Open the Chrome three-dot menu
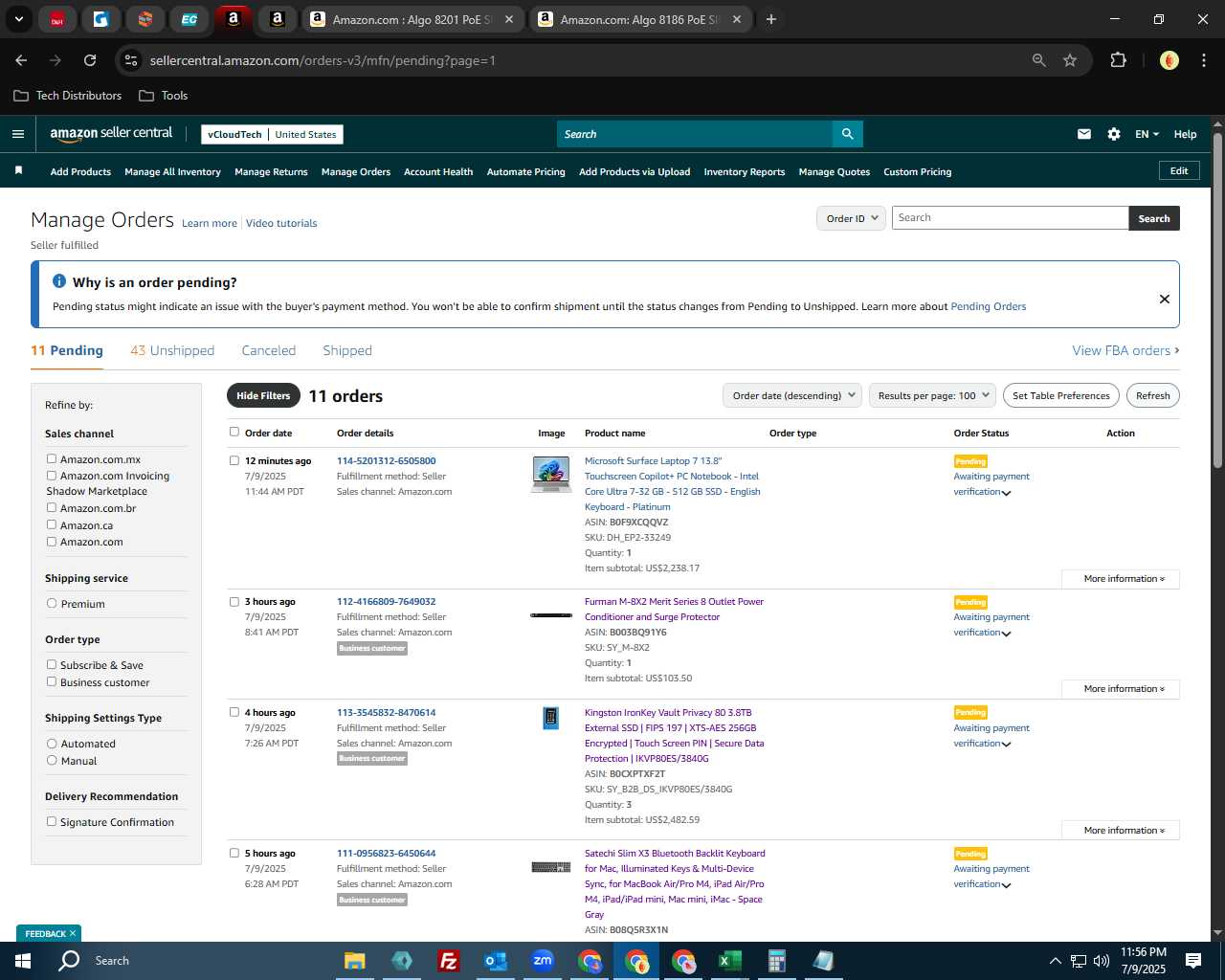Screen dimensions: 1225x980 tap(1202, 60)
